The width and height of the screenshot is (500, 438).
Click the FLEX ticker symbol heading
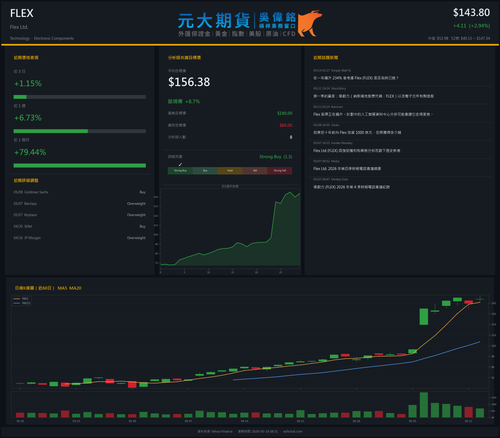coord(22,13)
